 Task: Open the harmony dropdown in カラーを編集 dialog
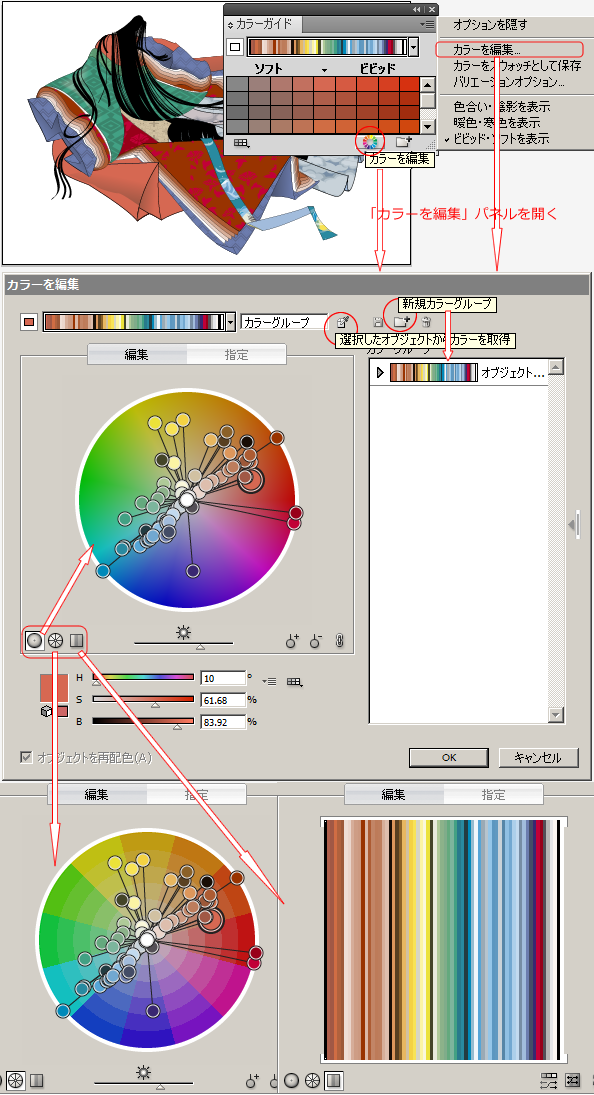click(x=231, y=323)
